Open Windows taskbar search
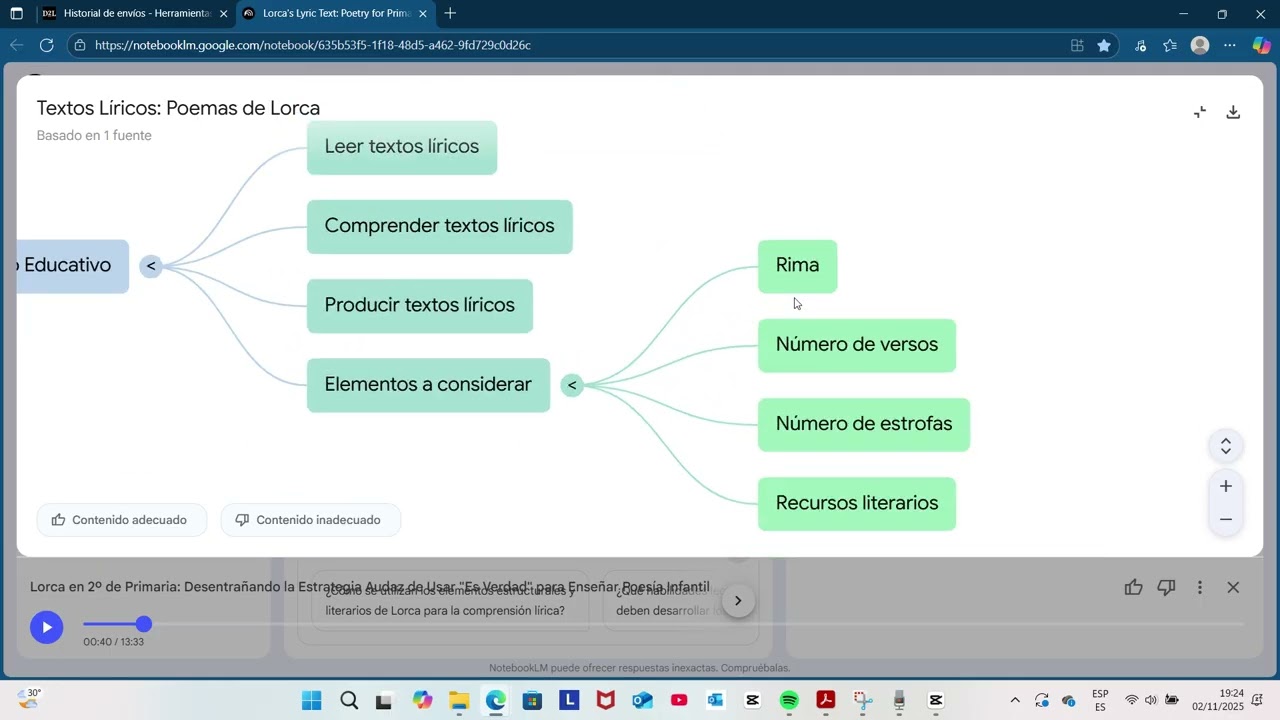 (349, 700)
